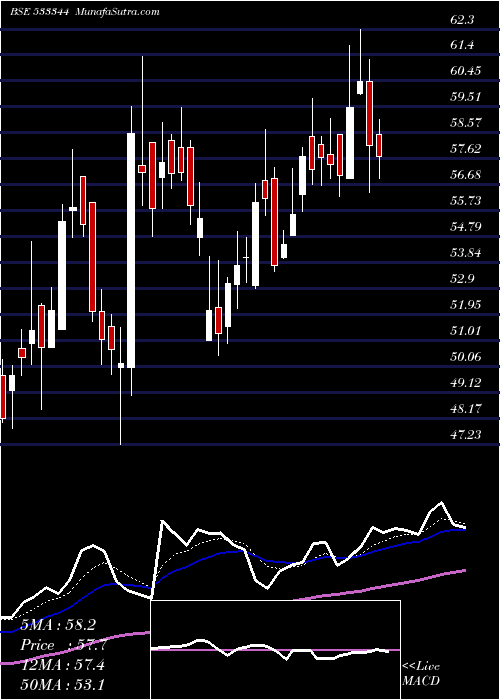The width and height of the screenshot is (500, 700).
Task: Click the 50.06 price axis label
Action: (x=467, y=356)
